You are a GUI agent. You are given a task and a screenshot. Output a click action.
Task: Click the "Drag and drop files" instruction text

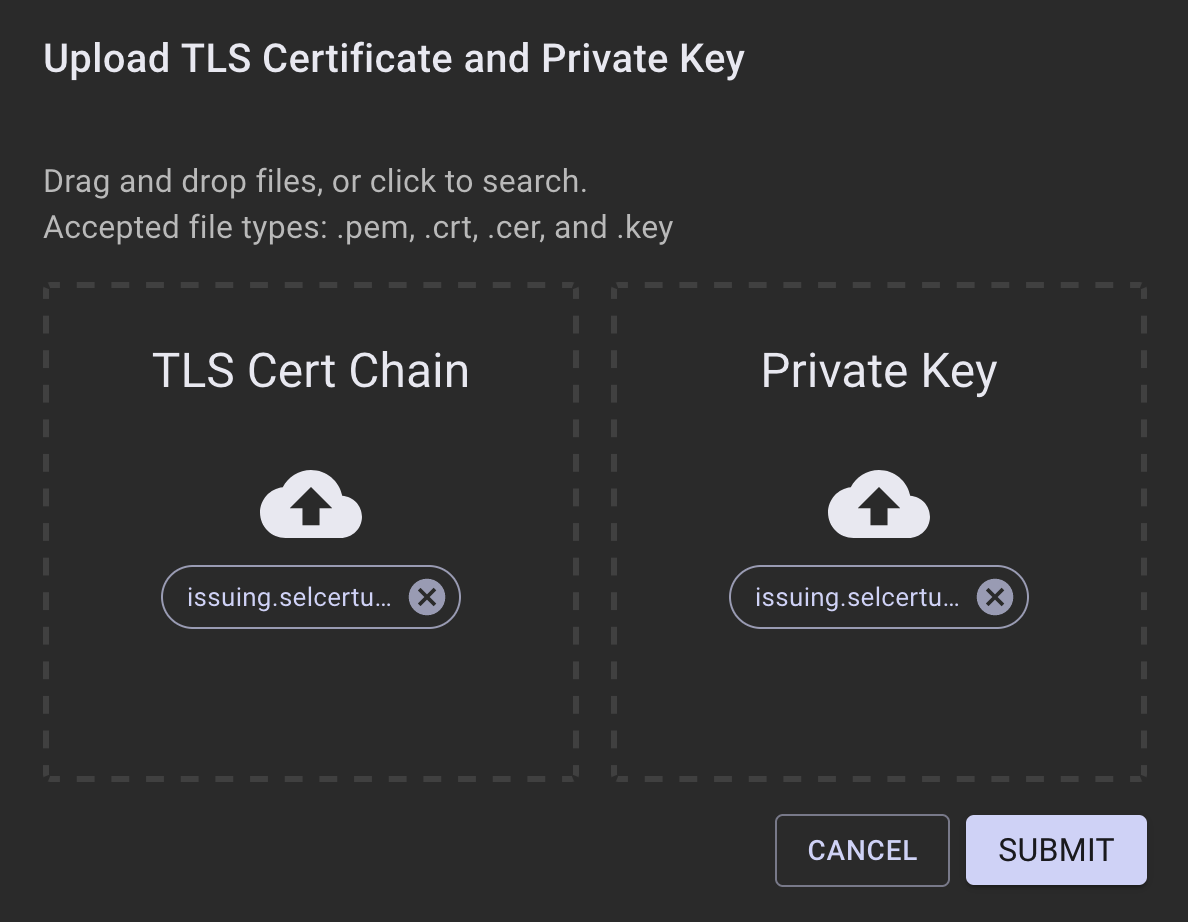click(x=315, y=182)
